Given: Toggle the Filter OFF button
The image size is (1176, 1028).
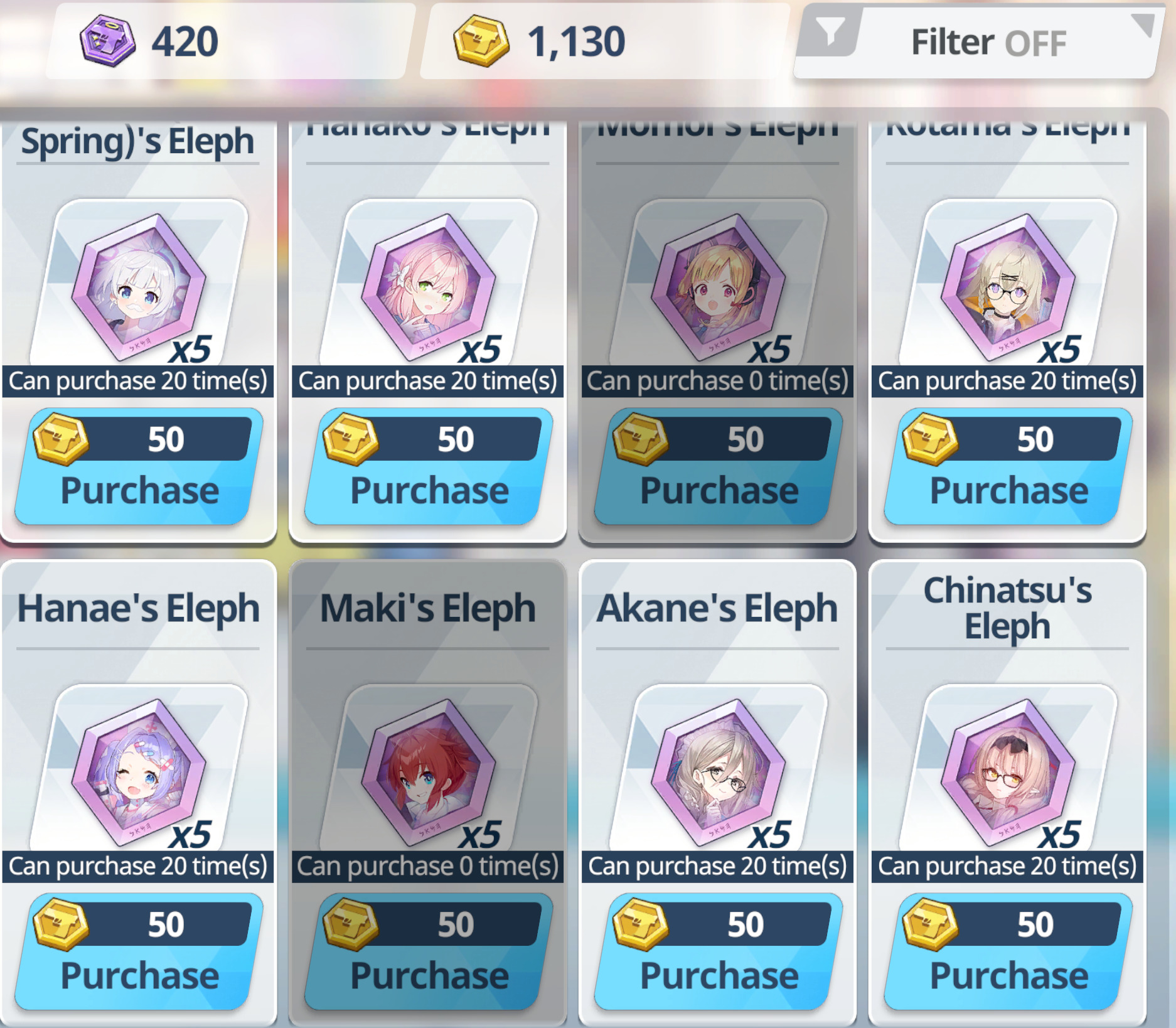Looking at the screenshot, I should coord(976,41).
